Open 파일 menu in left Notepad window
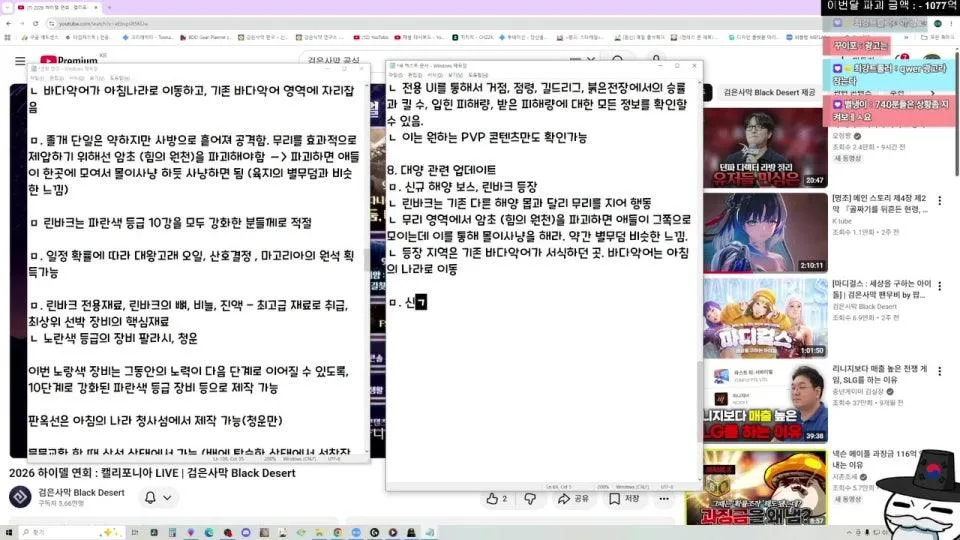The height and width of the screenshot is (540, 960). (x=37, y=78)
